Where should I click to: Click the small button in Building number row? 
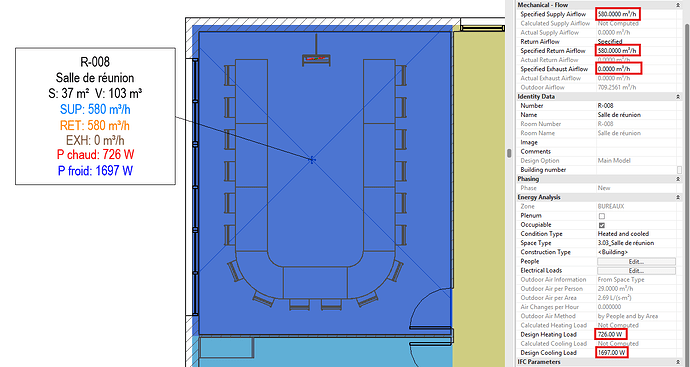[x=679, y=170]
